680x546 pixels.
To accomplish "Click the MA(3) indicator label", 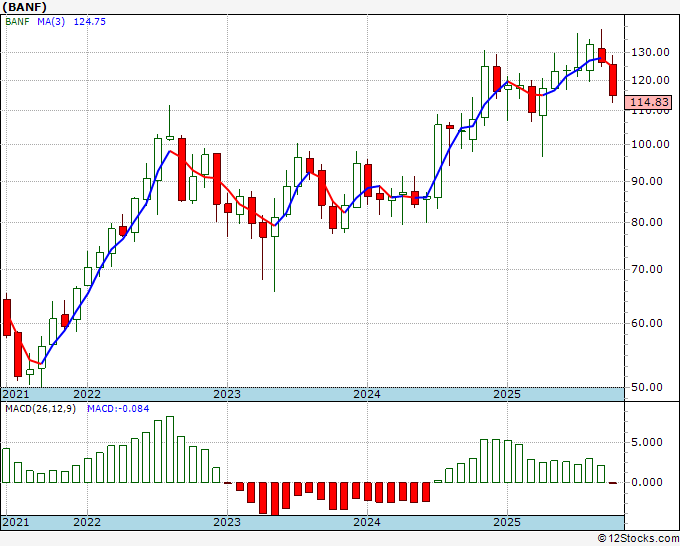I will click(51, 22).
